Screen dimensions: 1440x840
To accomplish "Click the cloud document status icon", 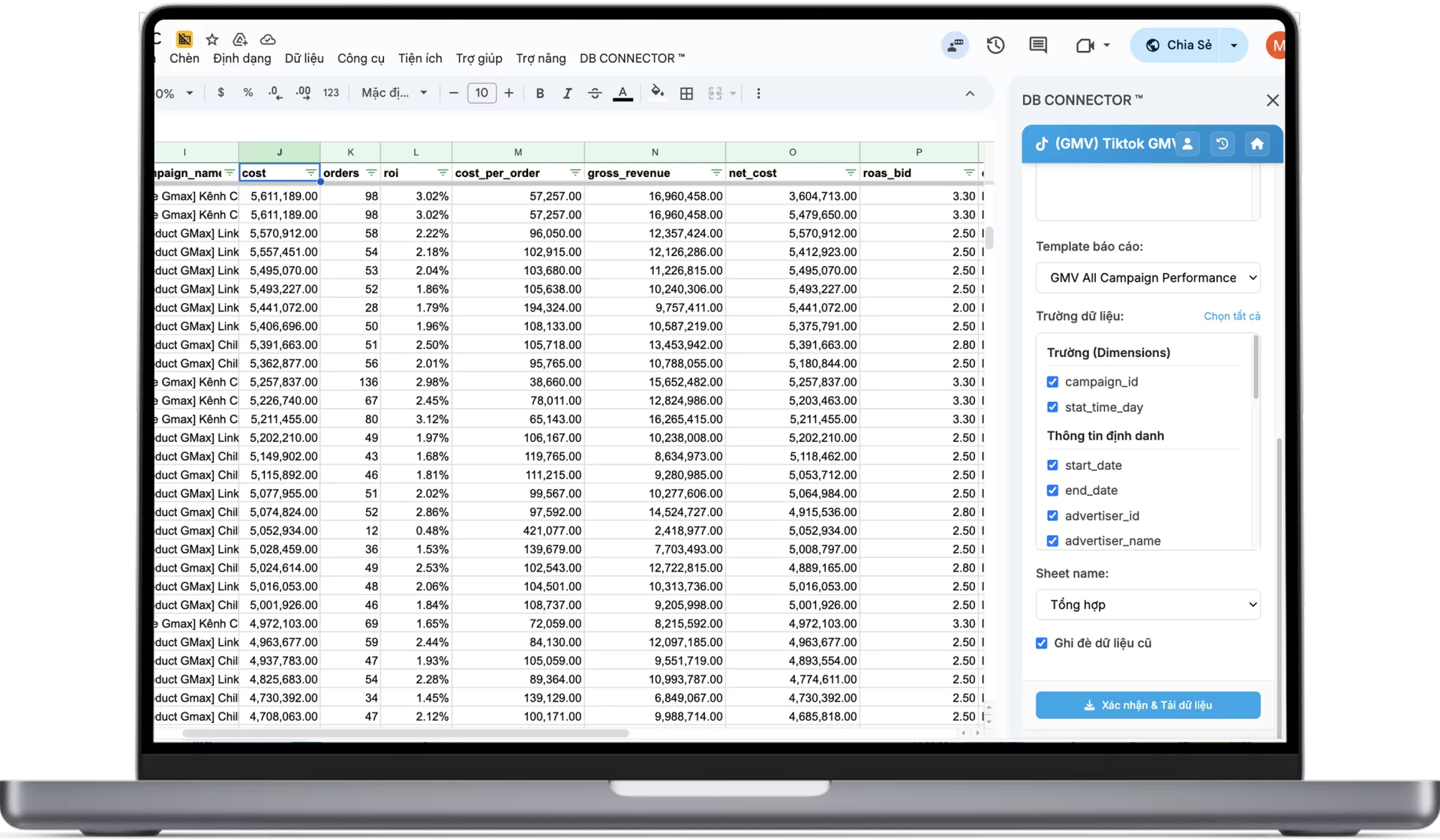I will coord(268,39).
